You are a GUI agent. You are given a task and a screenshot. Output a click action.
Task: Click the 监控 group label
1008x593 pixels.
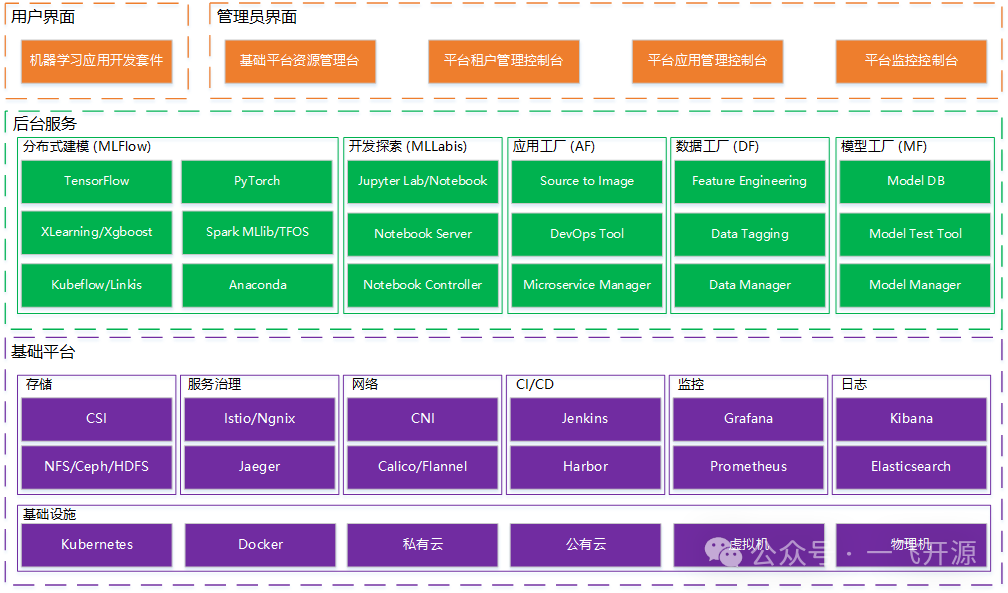[690, 385]
